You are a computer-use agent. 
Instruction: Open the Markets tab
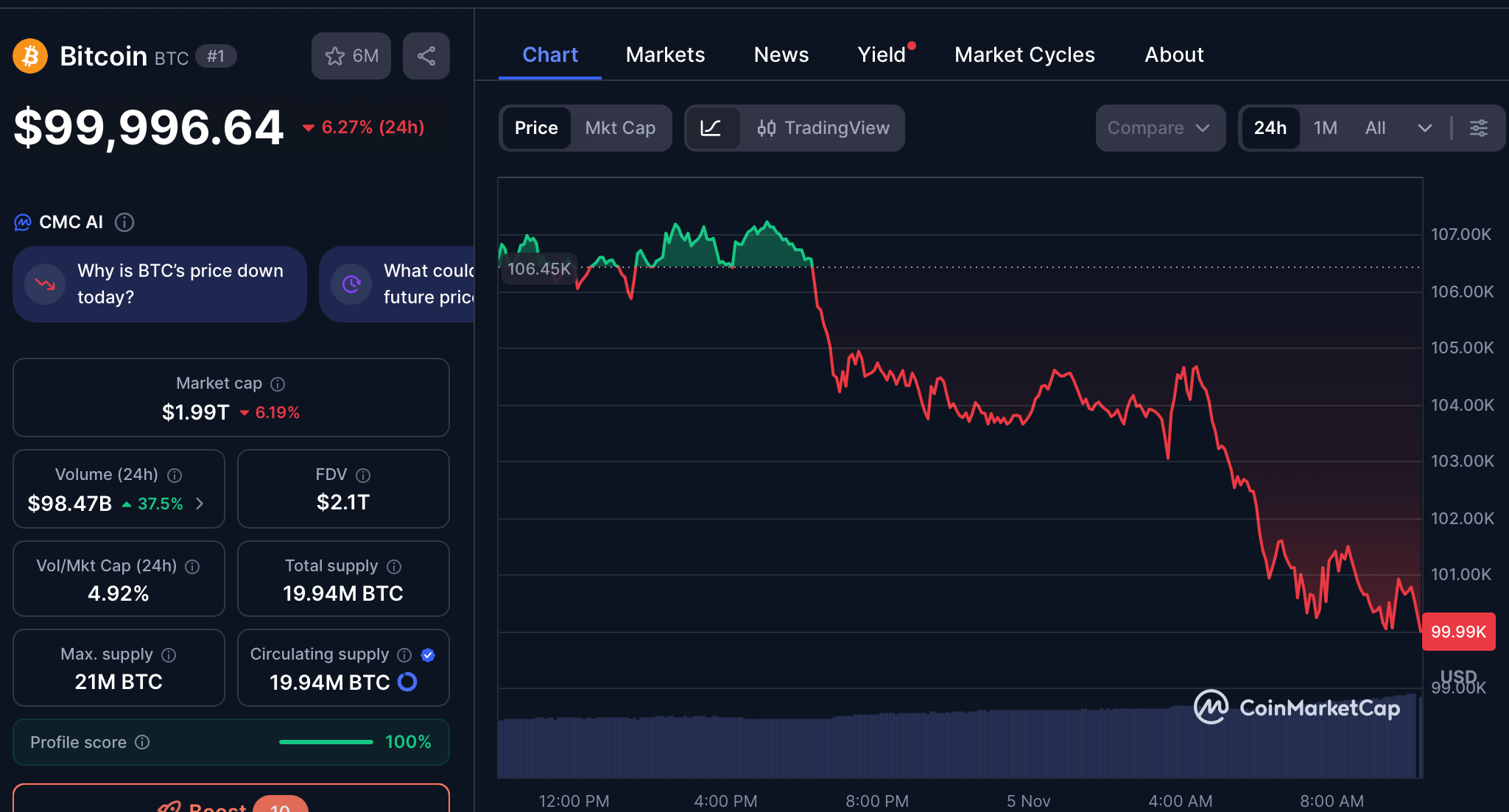pyautogui.click(x=665, y=55)
